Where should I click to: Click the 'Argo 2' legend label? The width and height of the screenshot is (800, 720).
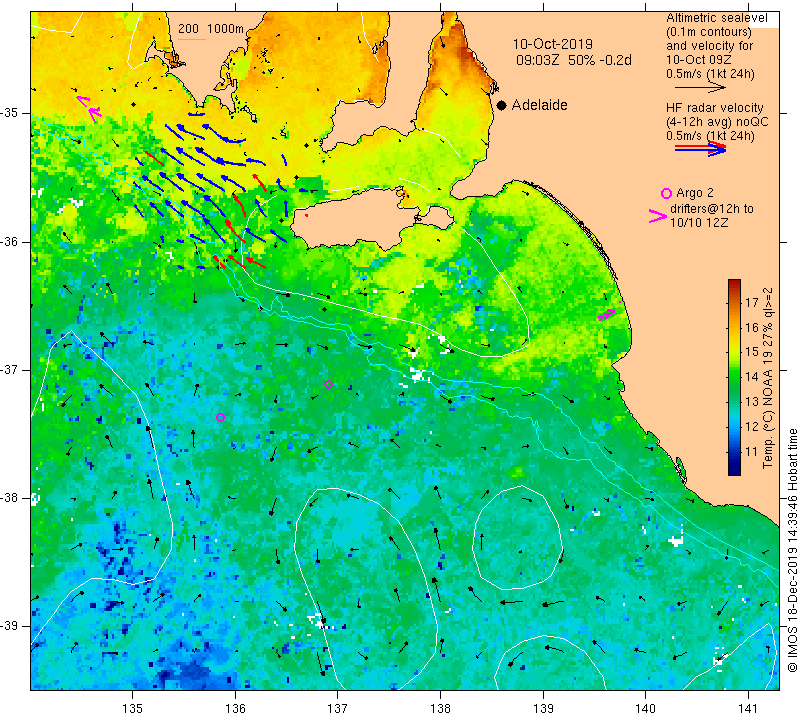click(x=694, y=193)
